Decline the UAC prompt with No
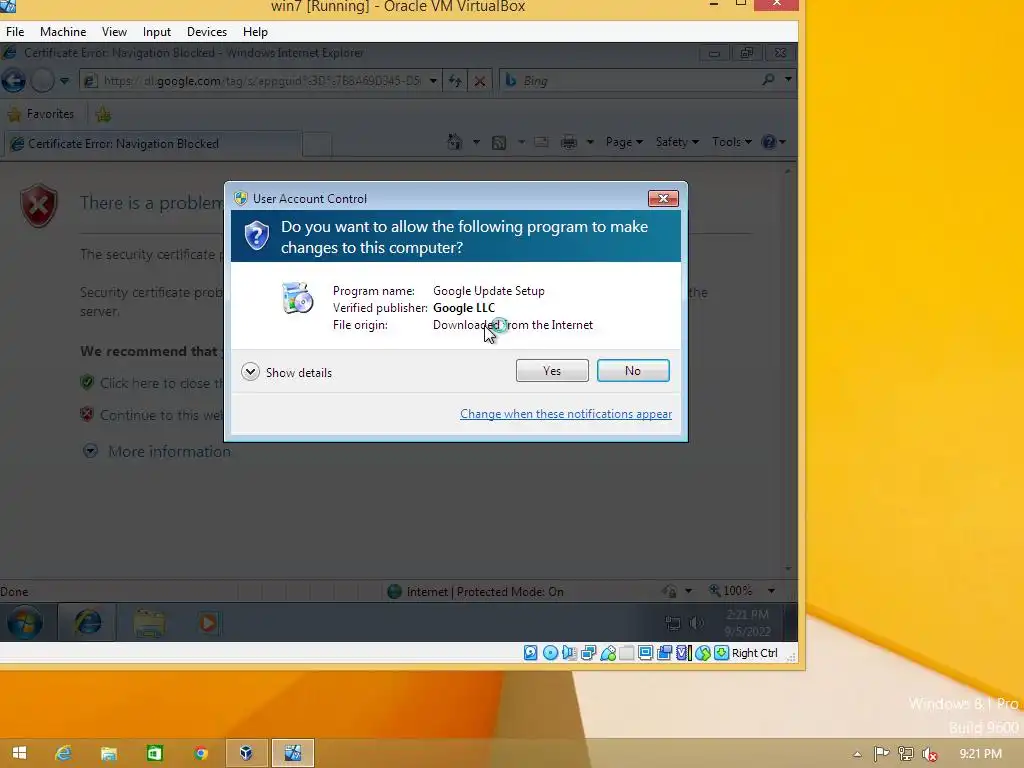 (633, 370)
